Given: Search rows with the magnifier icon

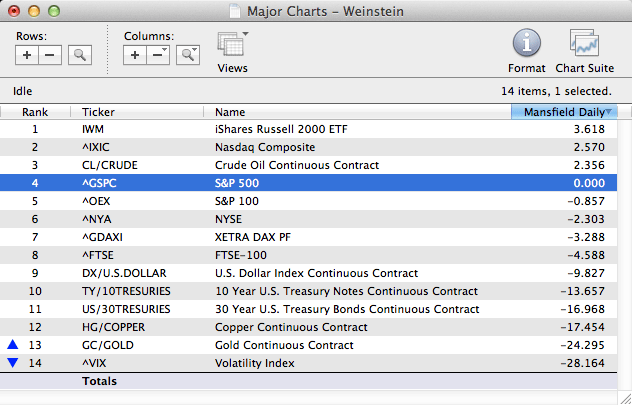Looking at the screenshot, I should pos(80,55).
